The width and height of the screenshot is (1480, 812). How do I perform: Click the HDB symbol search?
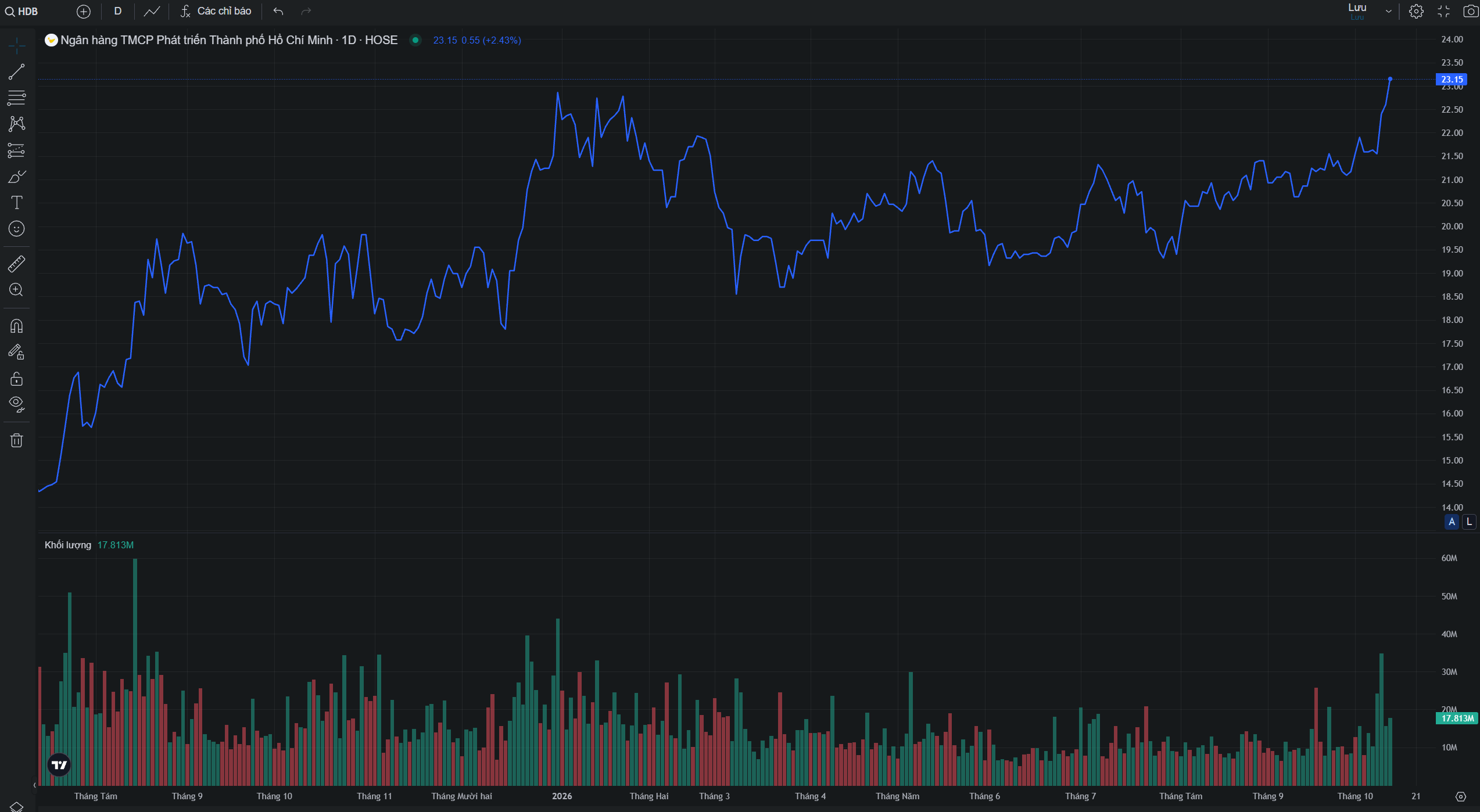tap(22, 11)
